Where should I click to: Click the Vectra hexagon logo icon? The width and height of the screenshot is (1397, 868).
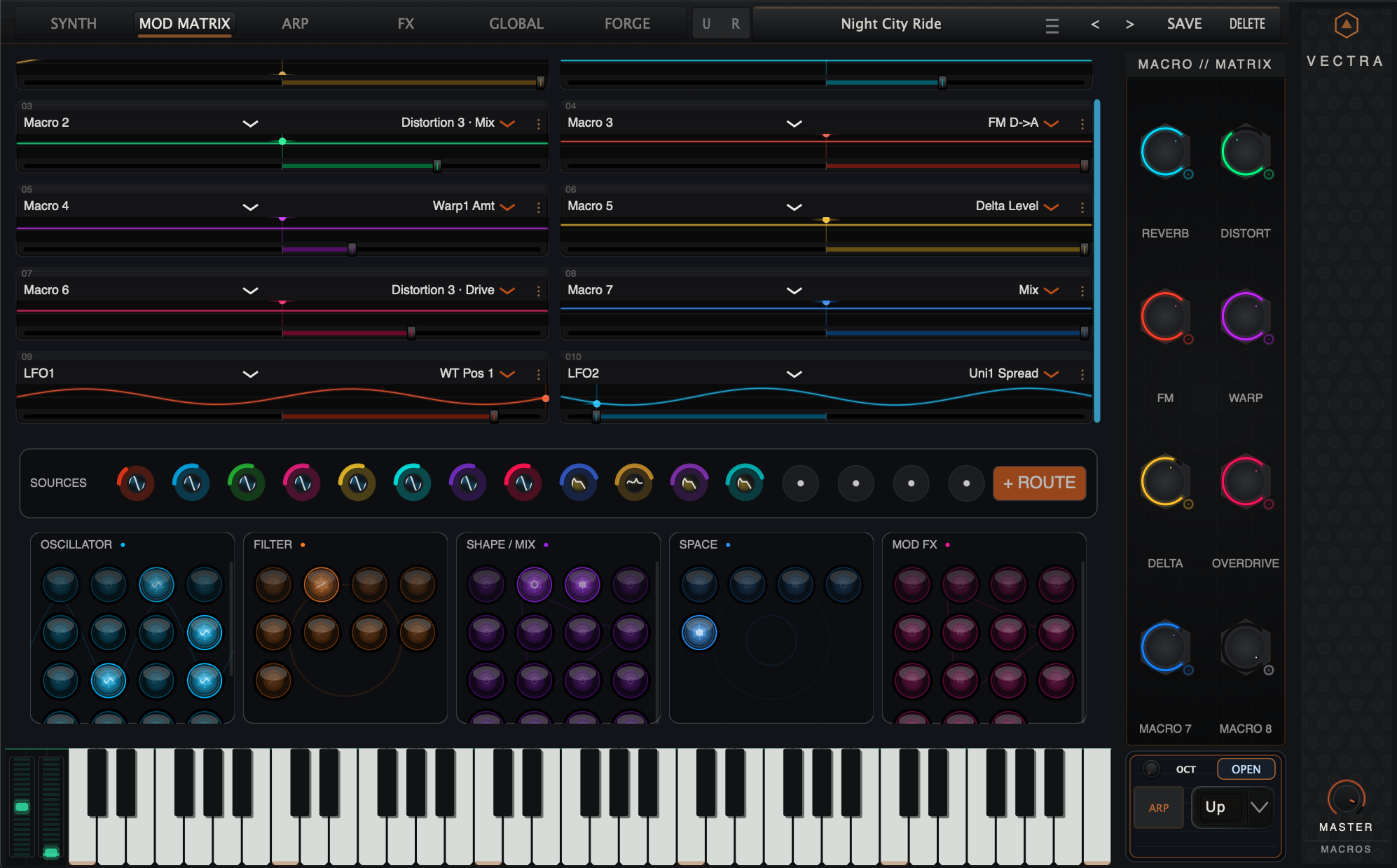1346,25
